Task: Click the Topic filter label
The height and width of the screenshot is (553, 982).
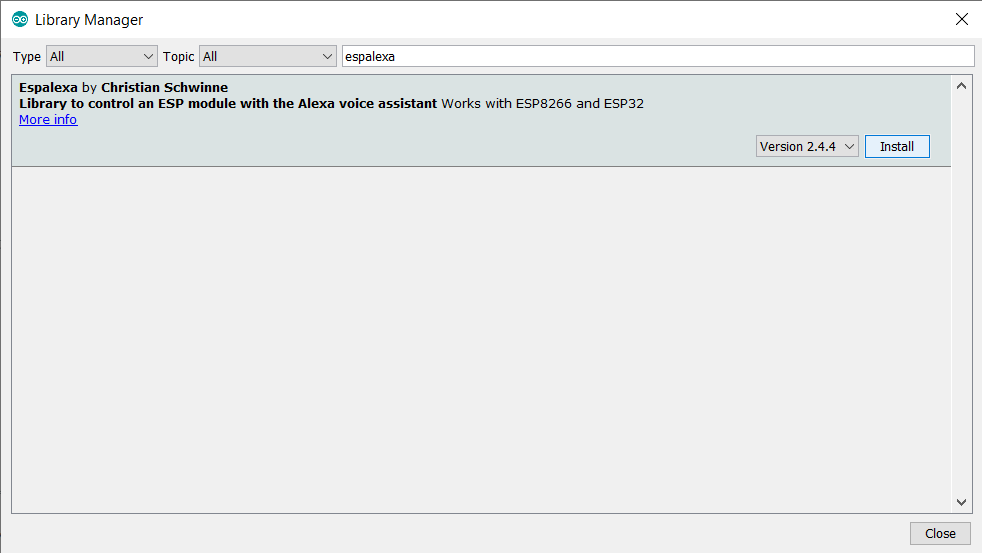Action: pyautogui.click(x=178, y=56)
